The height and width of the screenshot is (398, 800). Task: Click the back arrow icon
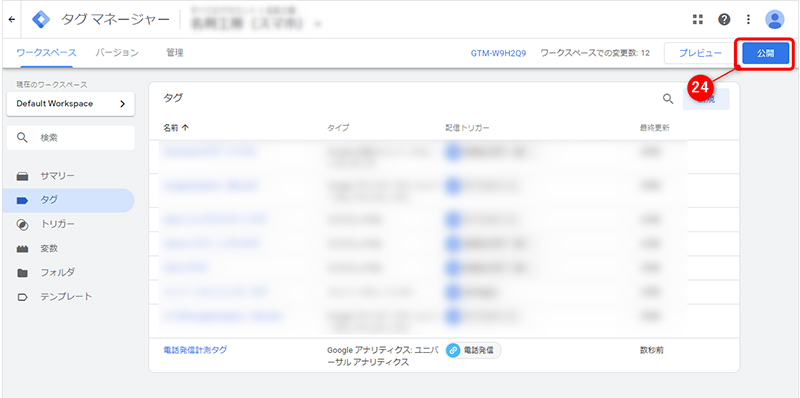click(x=12, y=19)
